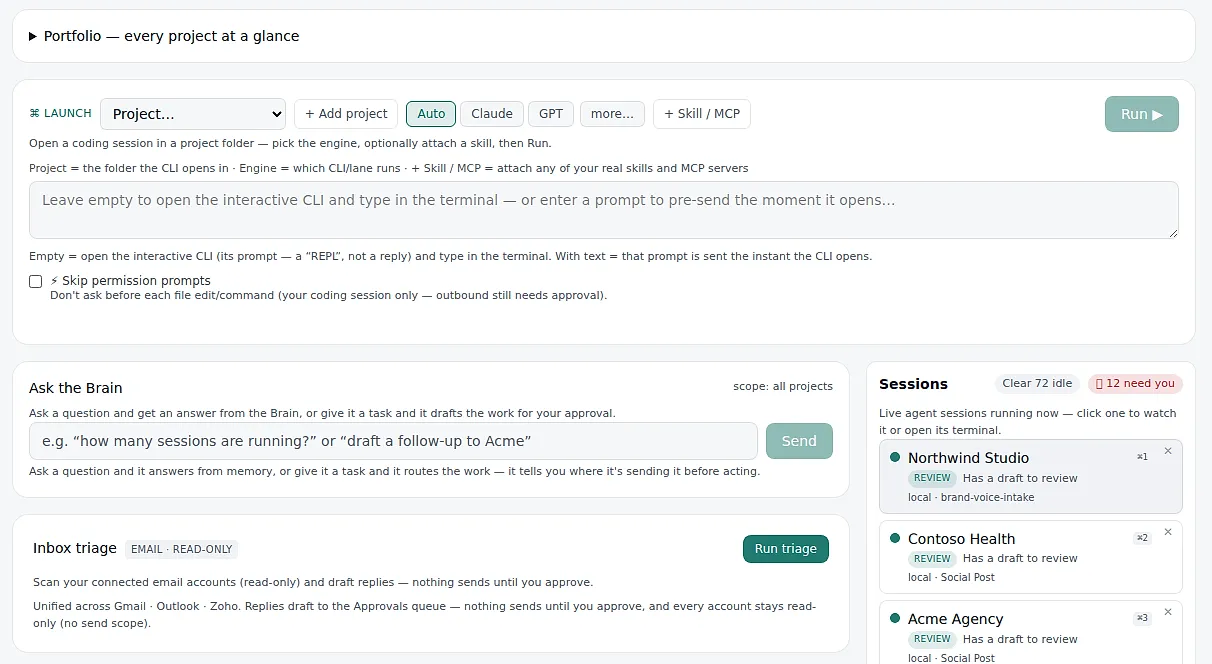
Task: Click the REVIEW tag on Northwind Studio
Action: coord(932,478)
